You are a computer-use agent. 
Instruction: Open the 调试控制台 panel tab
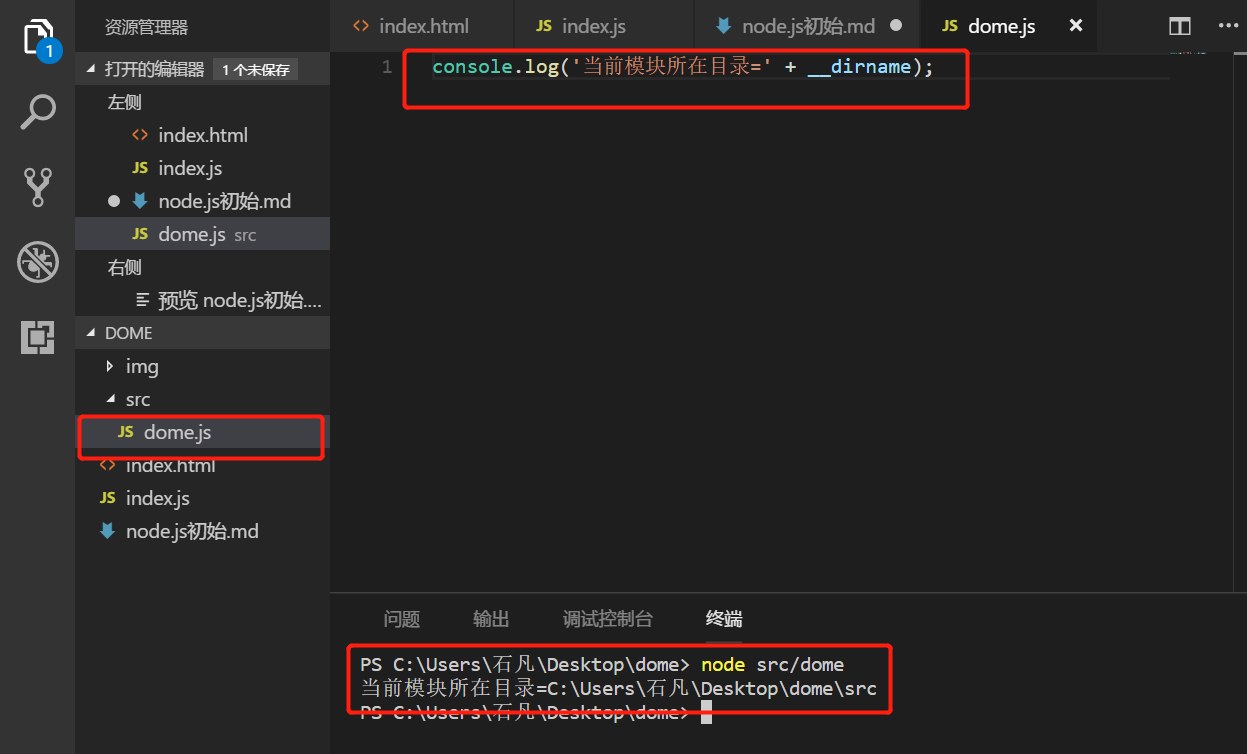click(607, 619)
